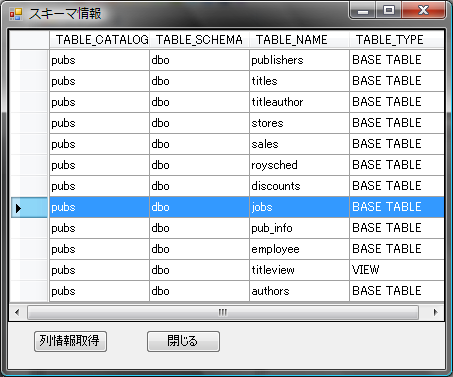453x377 pixels.
Task: Sort by TABLE_NAME column header
Action: (299, 40)
